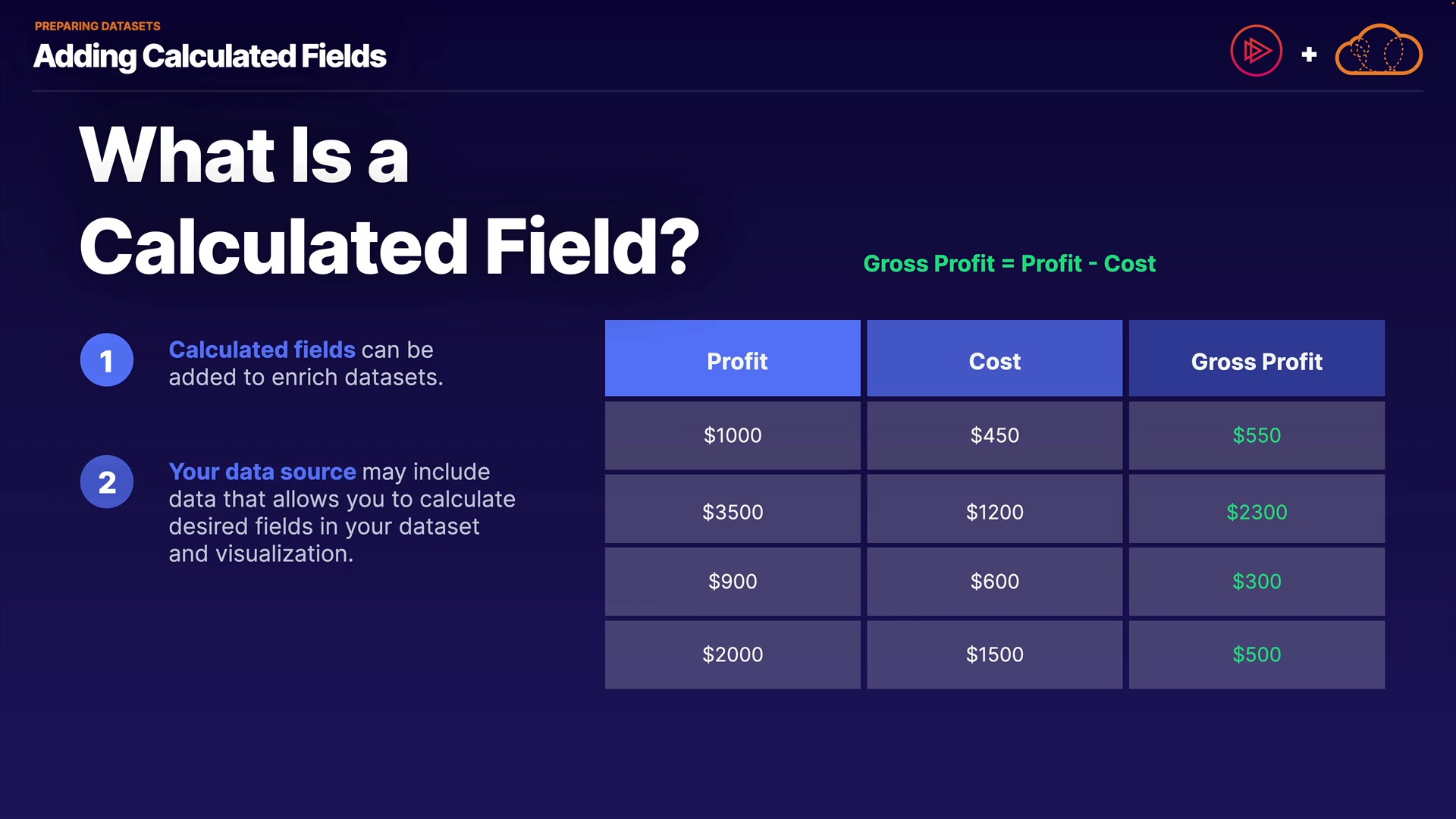
Task: Click the number 2 circle badge
Action: tap(107, 482)
